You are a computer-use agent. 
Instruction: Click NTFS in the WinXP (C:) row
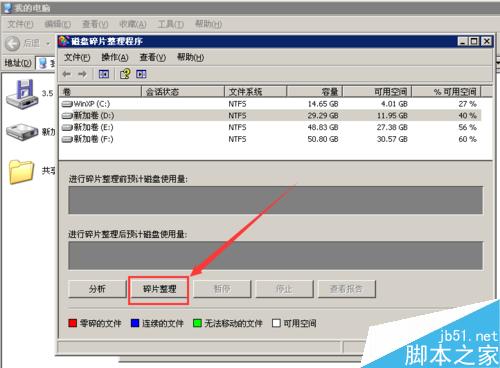coord(237,104)
